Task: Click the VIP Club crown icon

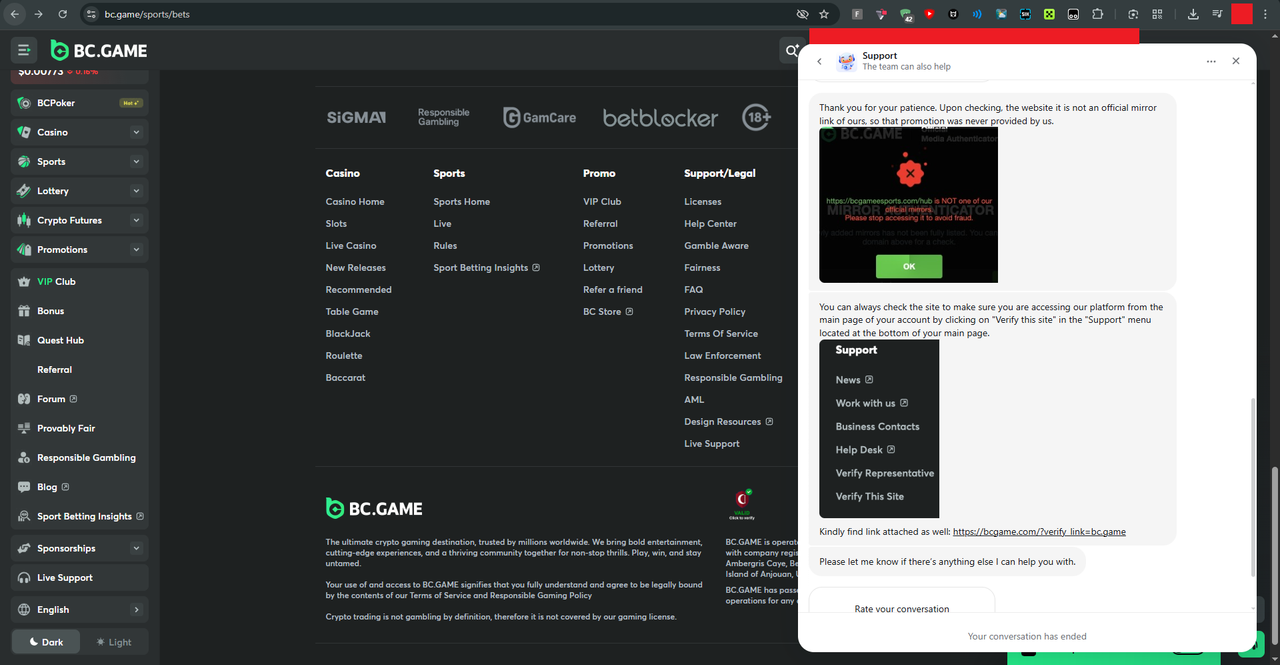Action: (x=24, y=282)
